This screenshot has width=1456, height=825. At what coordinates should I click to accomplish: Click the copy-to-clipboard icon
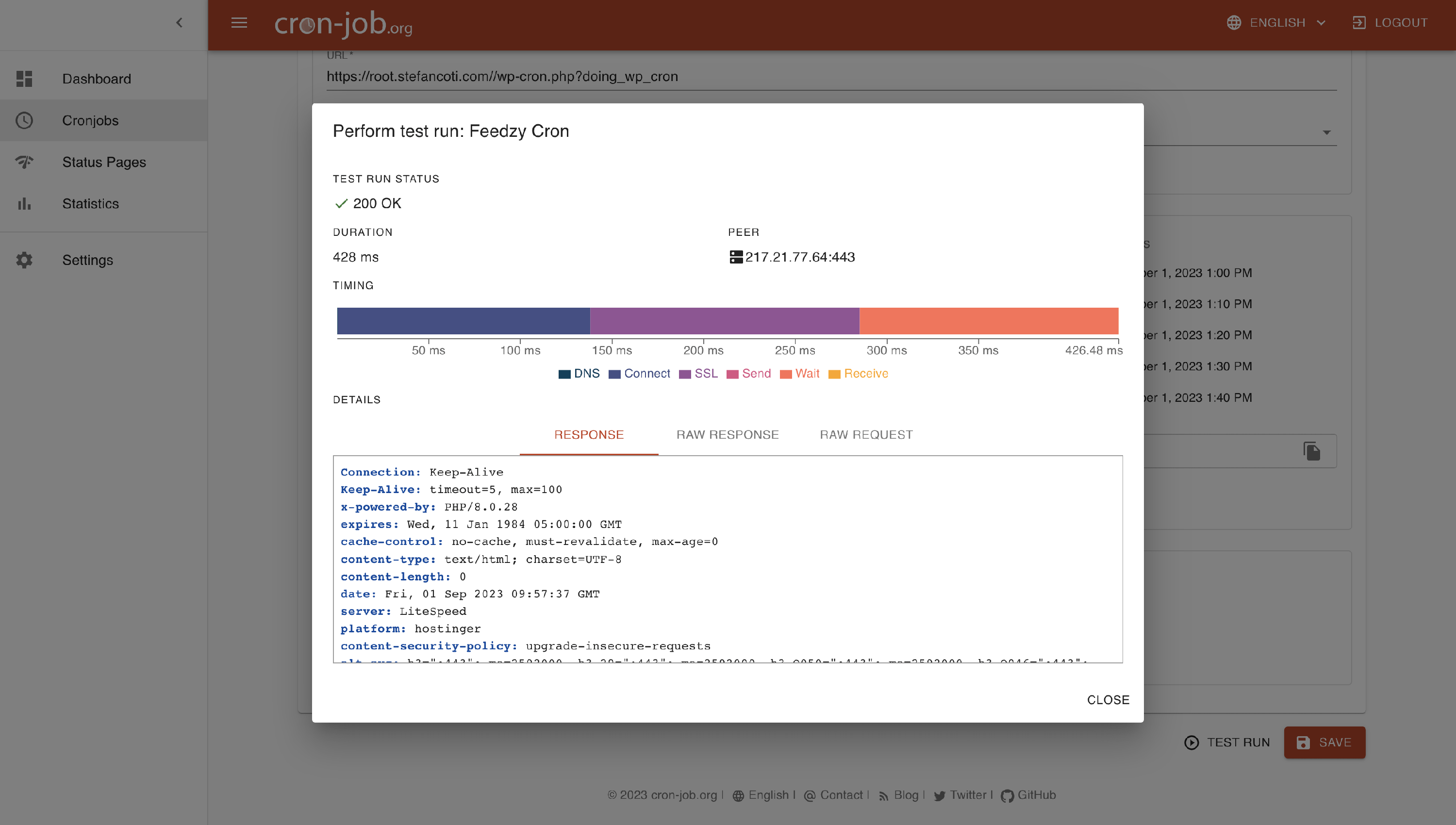point(1311,451)
